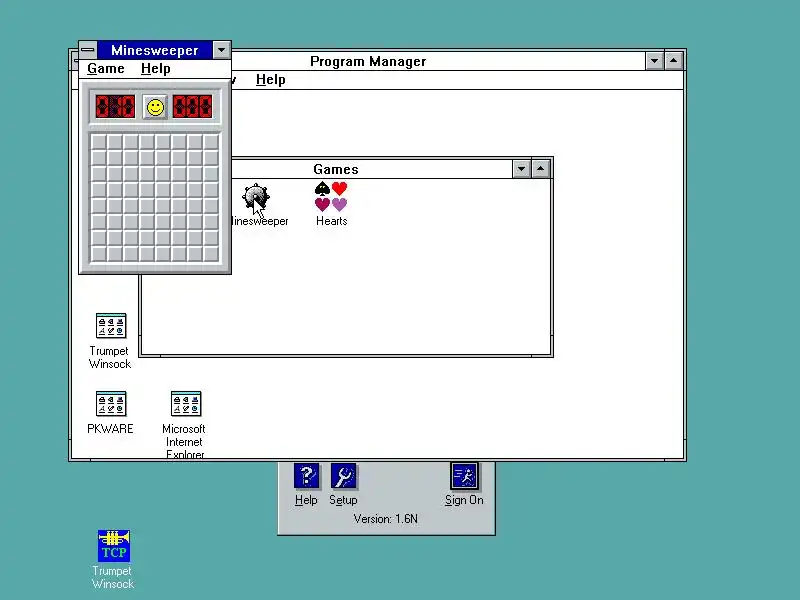800x600 pixels.
Task: Open the Trumpet Winsock program group icon
Action: point(111,326)
